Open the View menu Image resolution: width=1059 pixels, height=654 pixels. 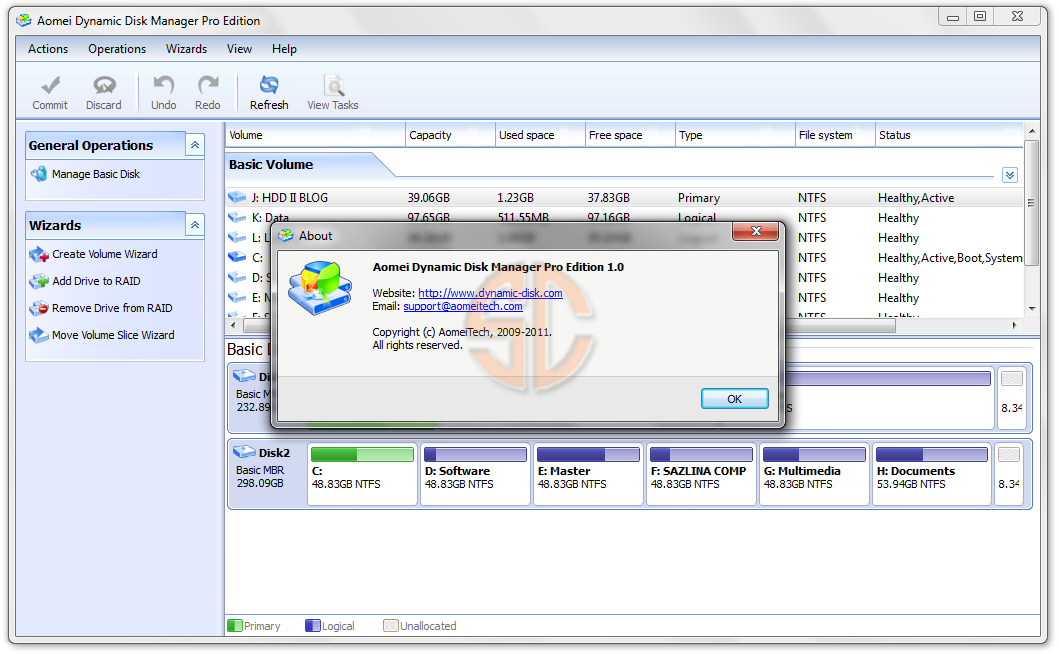[x=239, y=49]
